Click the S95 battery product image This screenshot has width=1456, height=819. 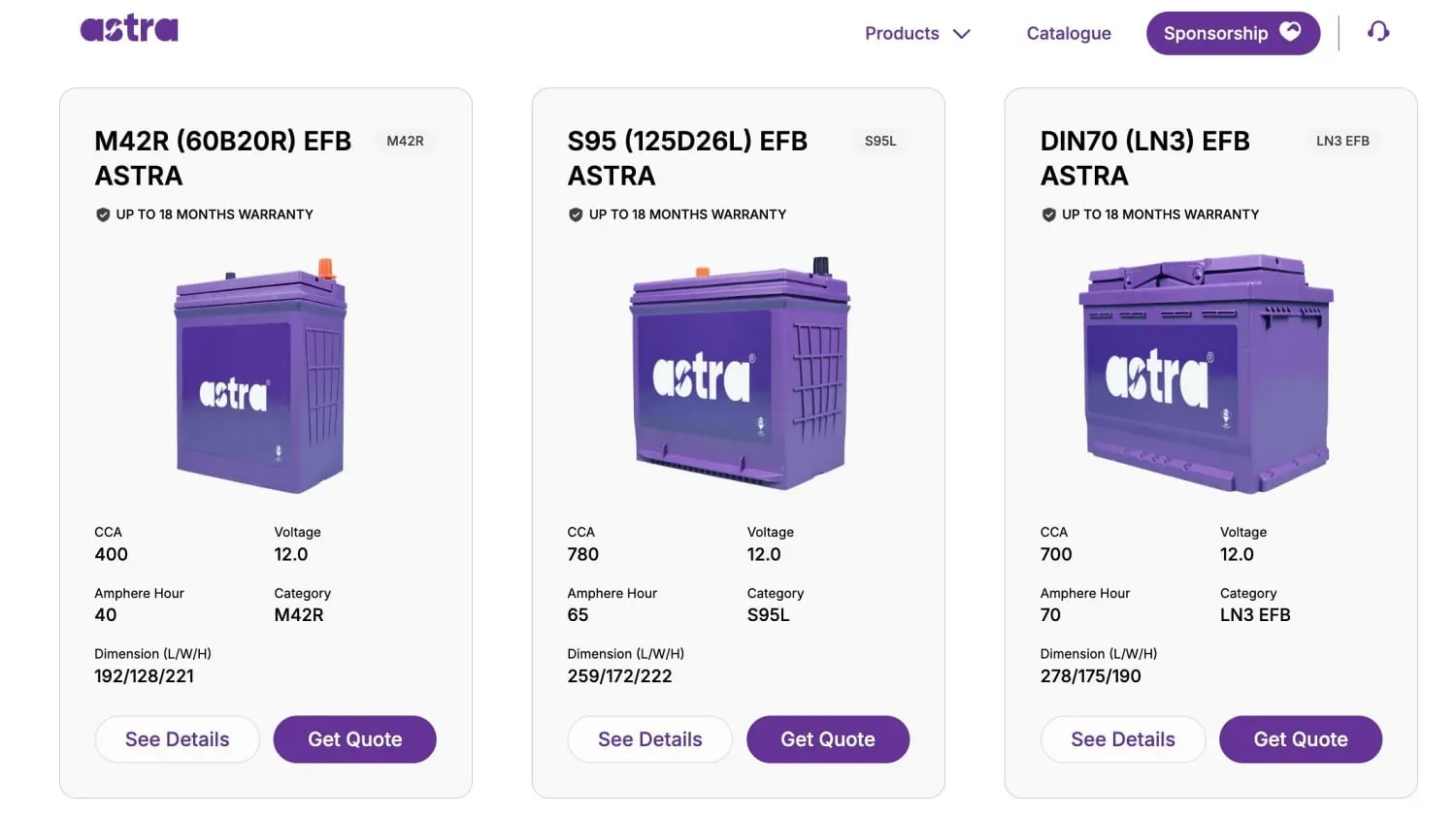point(740,374)
